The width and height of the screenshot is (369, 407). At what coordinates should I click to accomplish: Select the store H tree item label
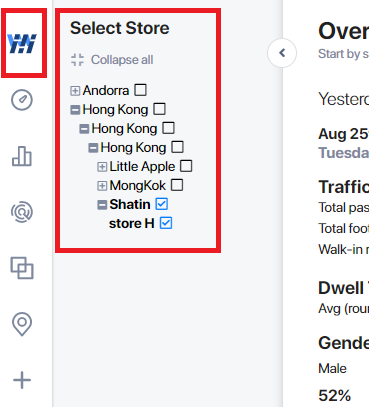pyautogui.click(x=132, y=223)
